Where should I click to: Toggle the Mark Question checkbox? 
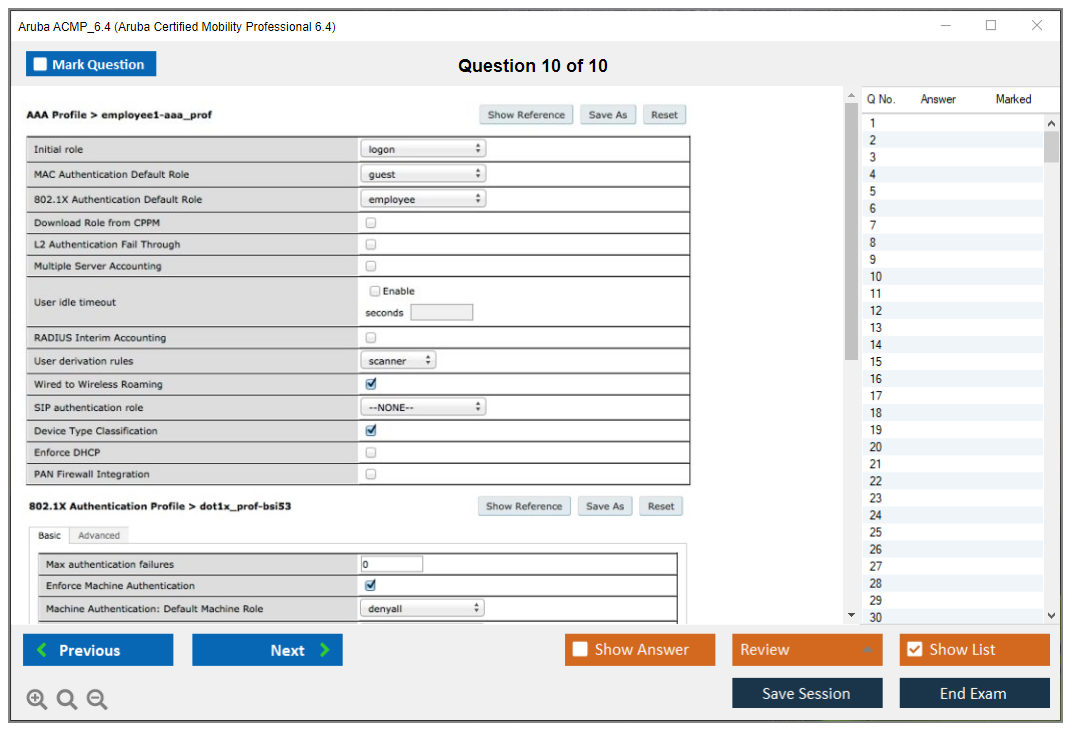point(41,65)
